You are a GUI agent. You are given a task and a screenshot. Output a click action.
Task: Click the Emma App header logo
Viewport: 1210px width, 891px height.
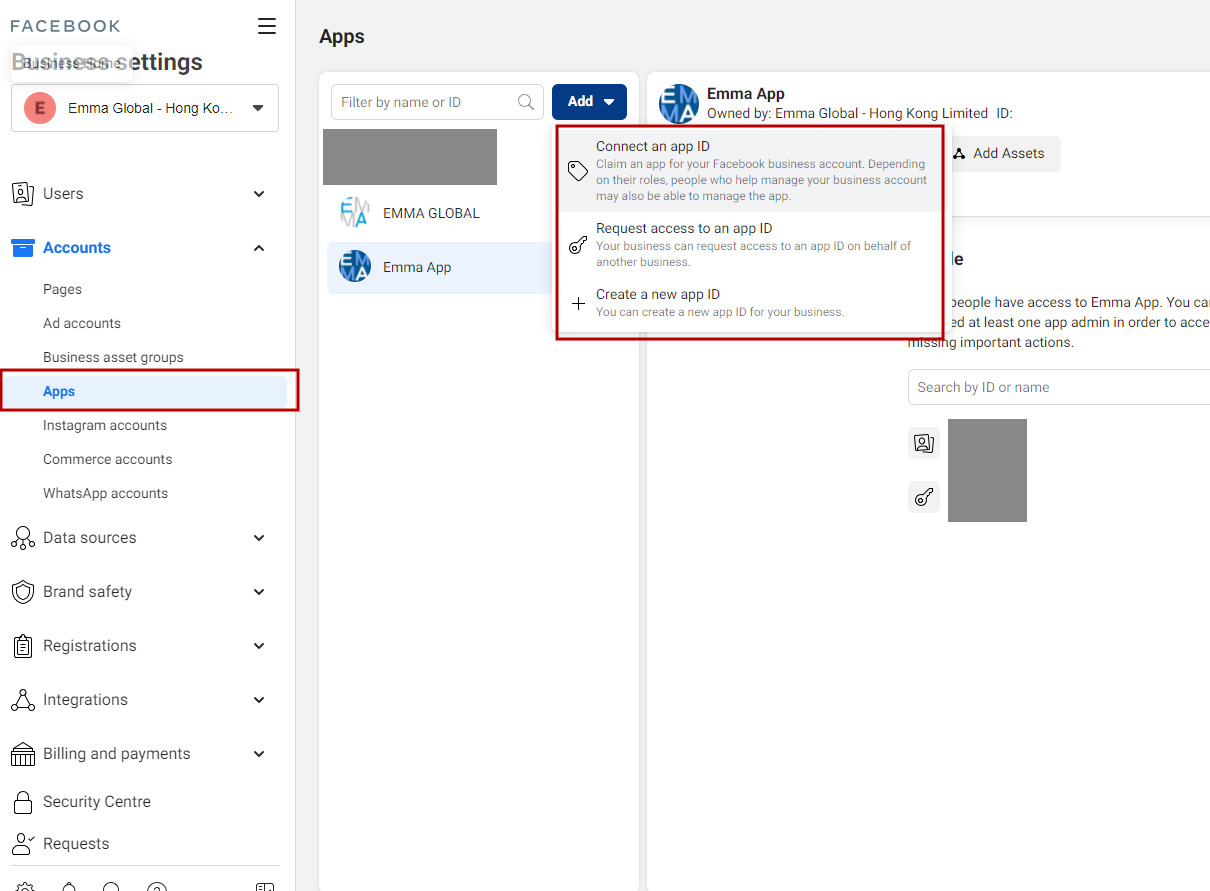[x=679, y=104]
